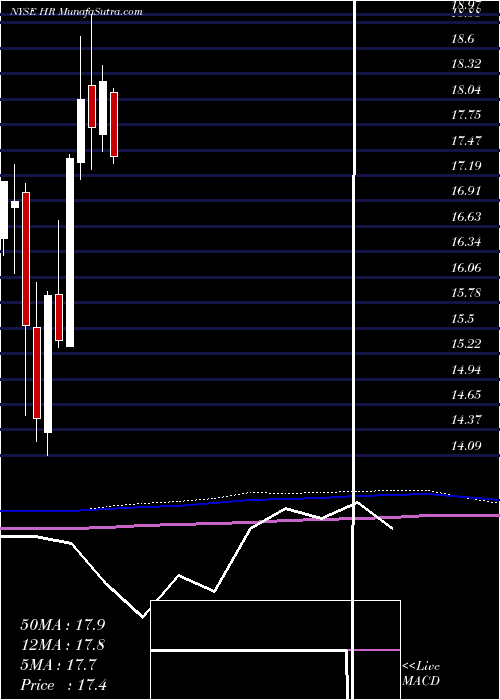Click the 17.19 price axis label
The image size is (500, 700).
click(x=466, y=166)
